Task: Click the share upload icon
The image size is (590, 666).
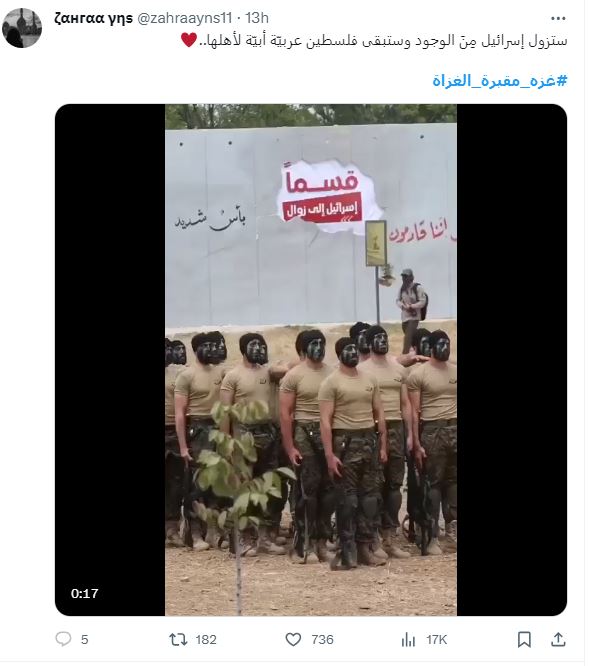Action: [558, 639]
